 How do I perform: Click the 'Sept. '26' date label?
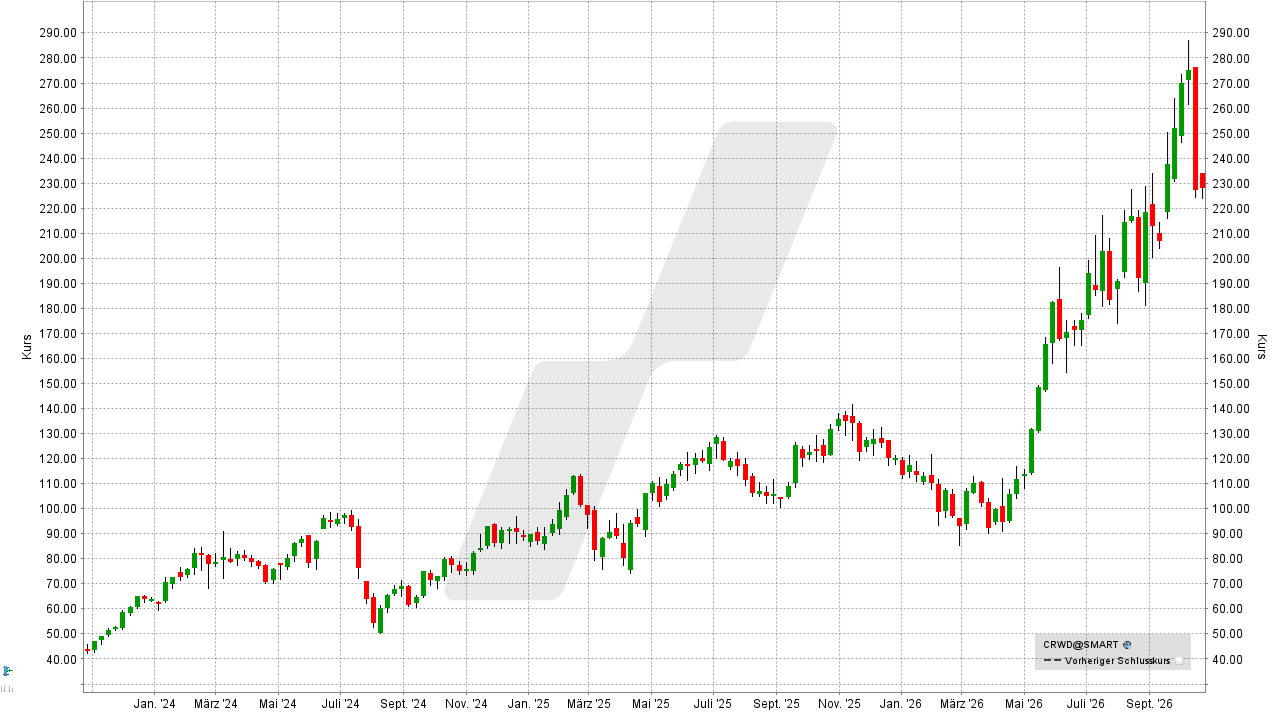[x=1149, y=704]
